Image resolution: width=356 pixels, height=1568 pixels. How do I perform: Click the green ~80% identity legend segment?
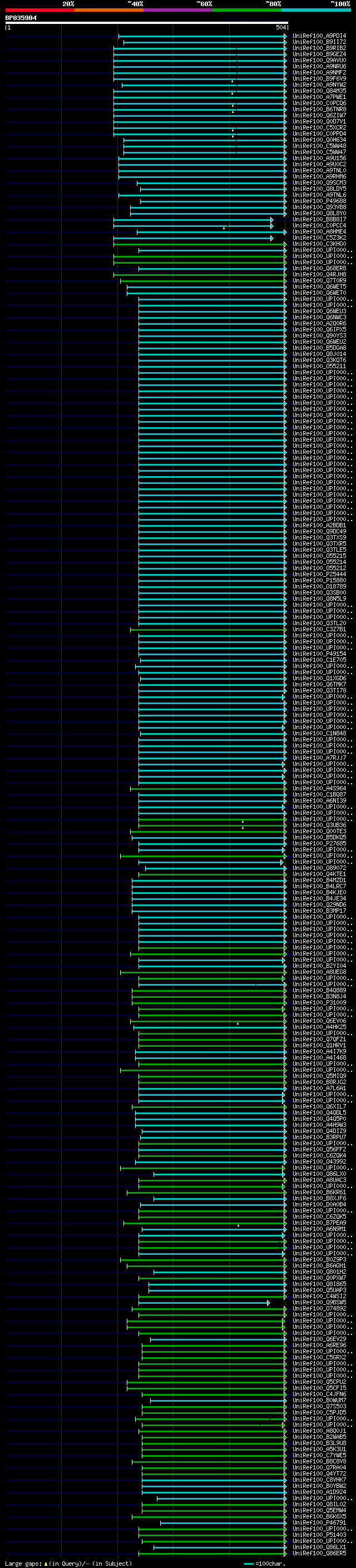(247, 11)
